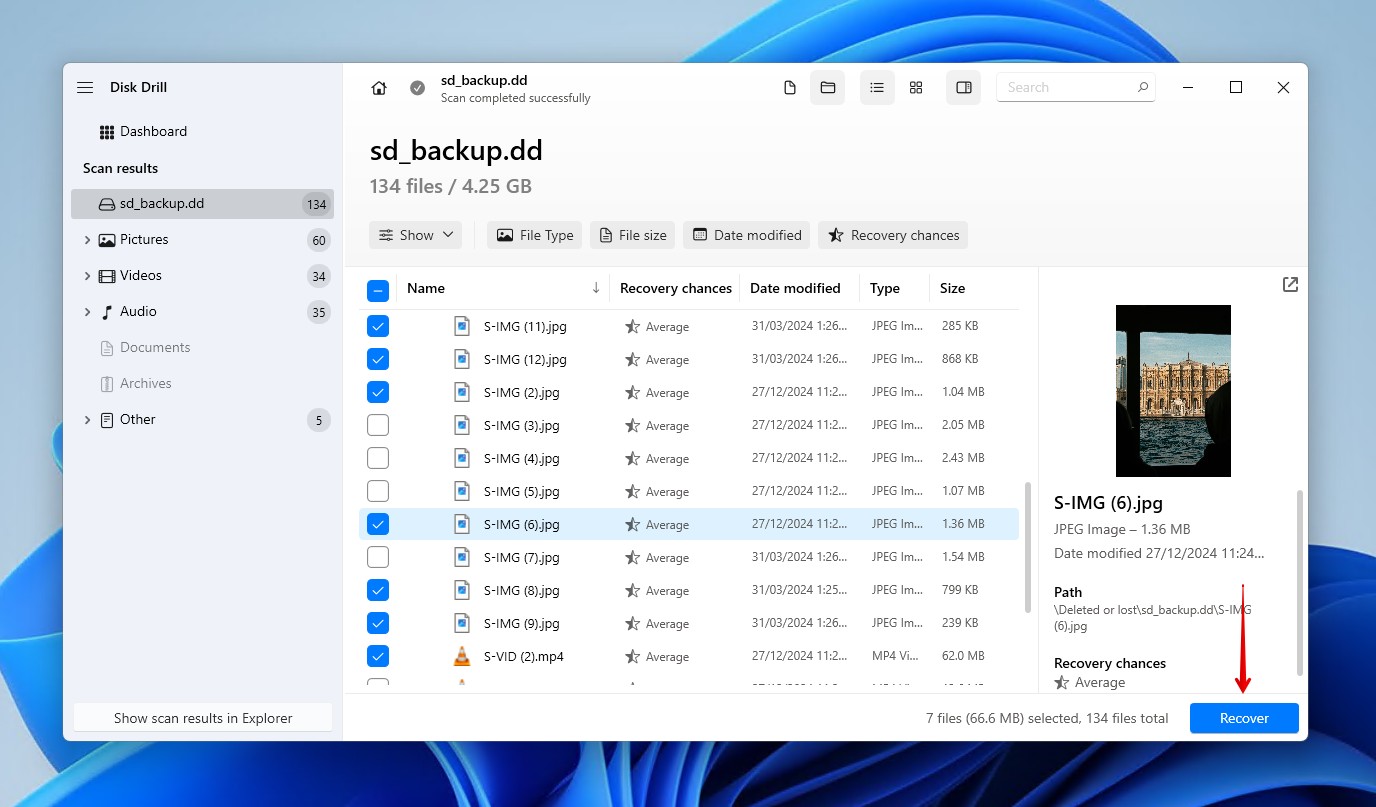Expand the Pictures category
The width and height of the screenshot is (1376, 807).
point(88,239)
